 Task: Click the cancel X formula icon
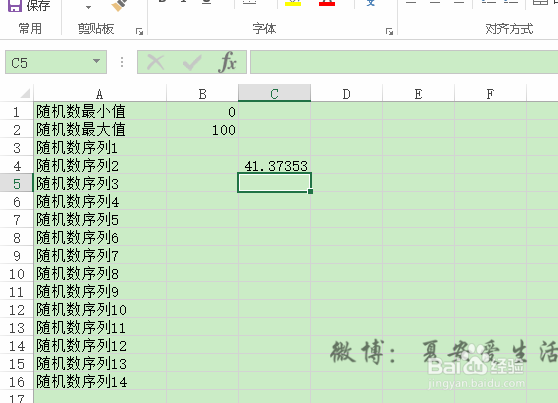[x=156, y=63]
